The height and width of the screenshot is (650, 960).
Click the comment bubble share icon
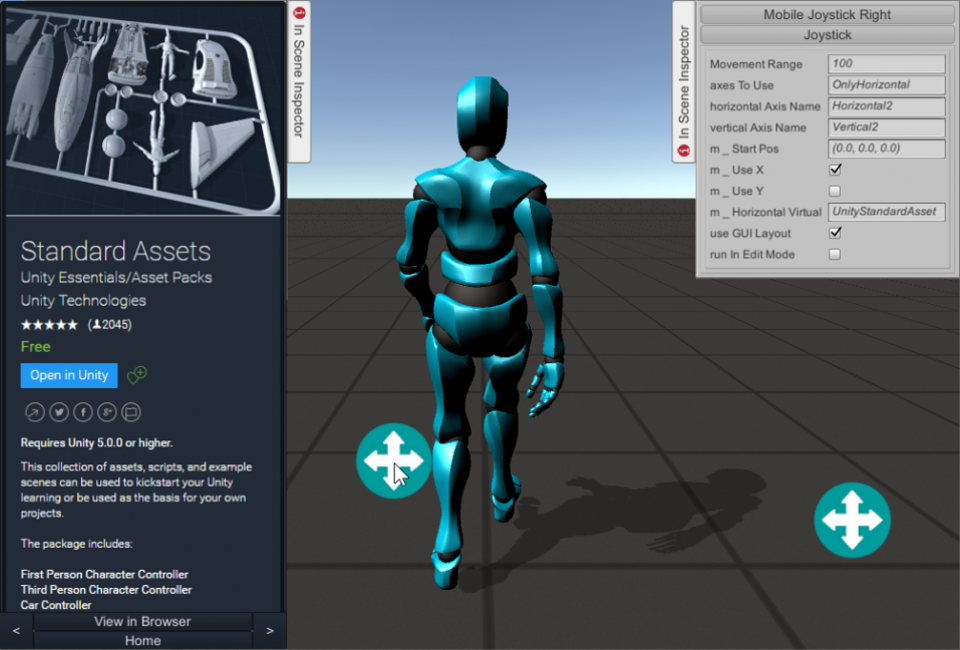[130, 413]
